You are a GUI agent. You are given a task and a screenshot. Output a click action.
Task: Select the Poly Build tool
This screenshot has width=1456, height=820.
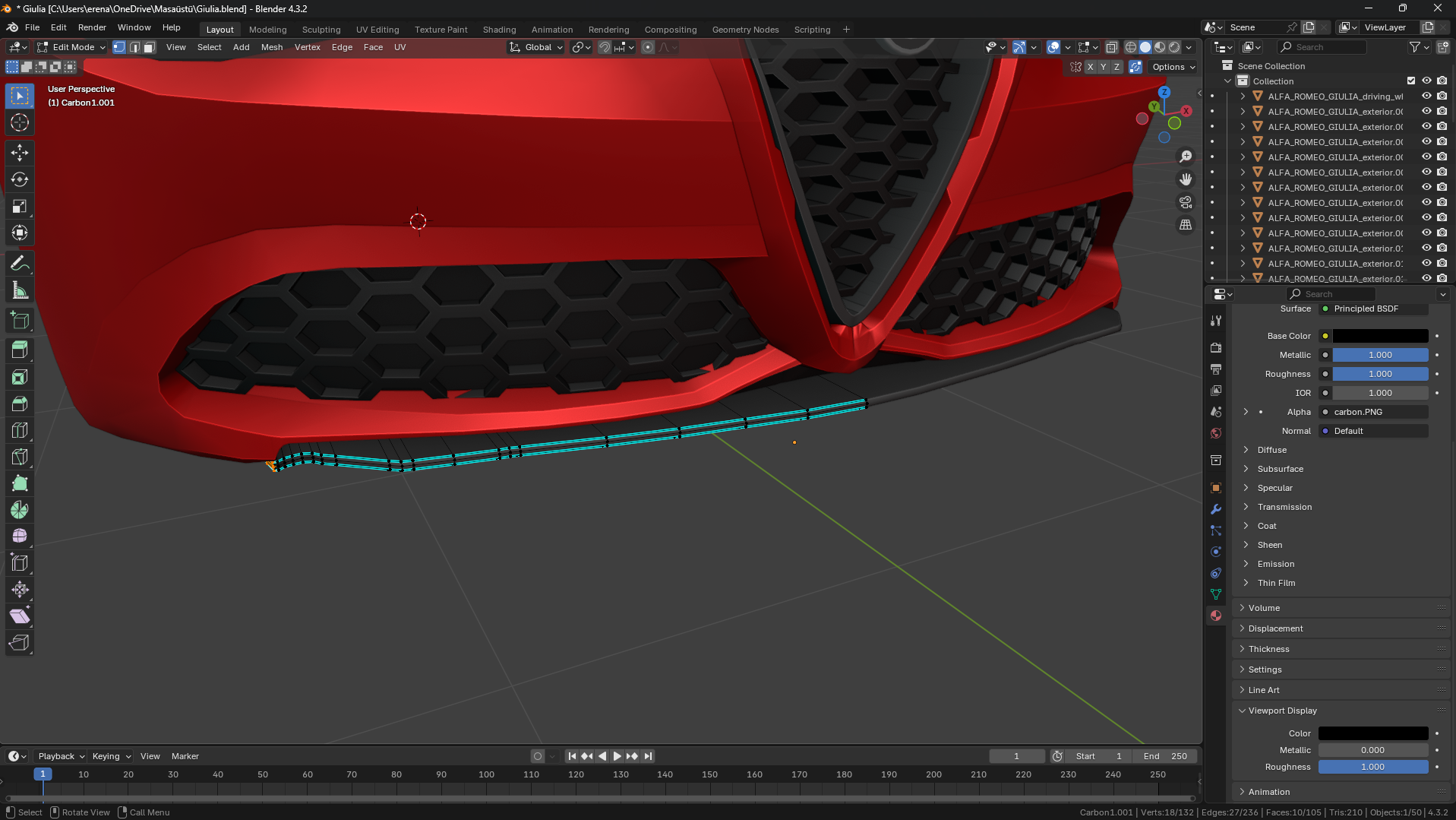20,483
